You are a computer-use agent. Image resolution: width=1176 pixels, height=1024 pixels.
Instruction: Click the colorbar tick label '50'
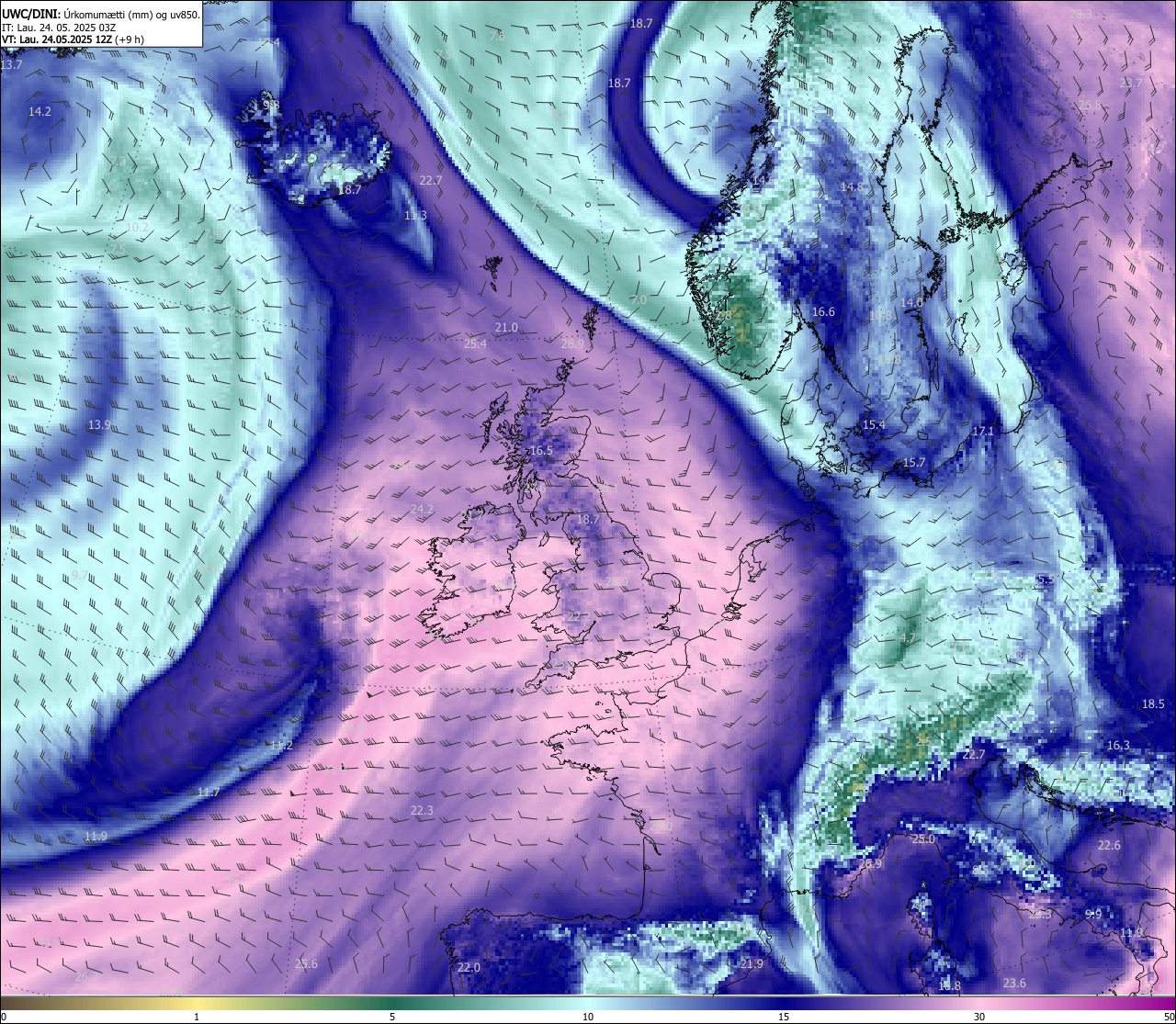(x=1169, y=1017)
